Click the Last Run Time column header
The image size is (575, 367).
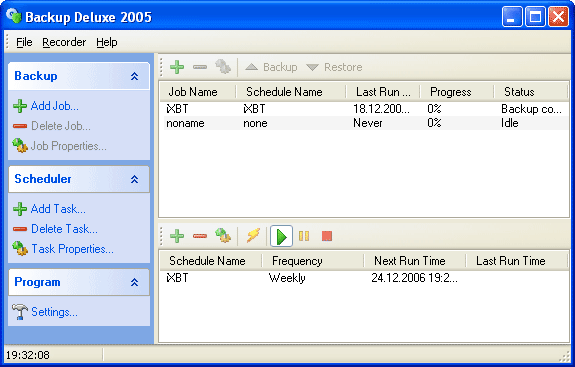click(517, 261)
